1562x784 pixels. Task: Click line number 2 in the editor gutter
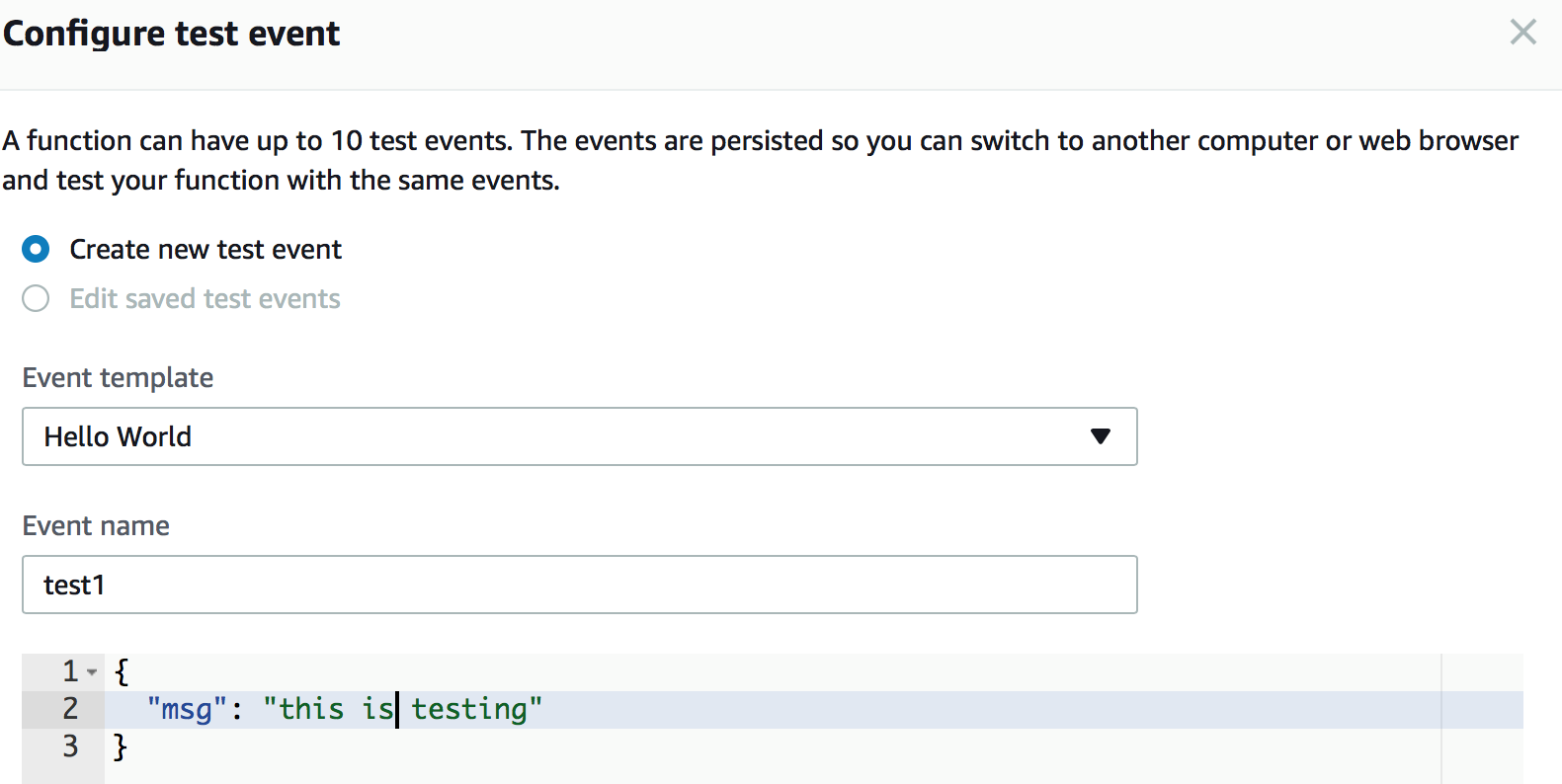point(70,709)
